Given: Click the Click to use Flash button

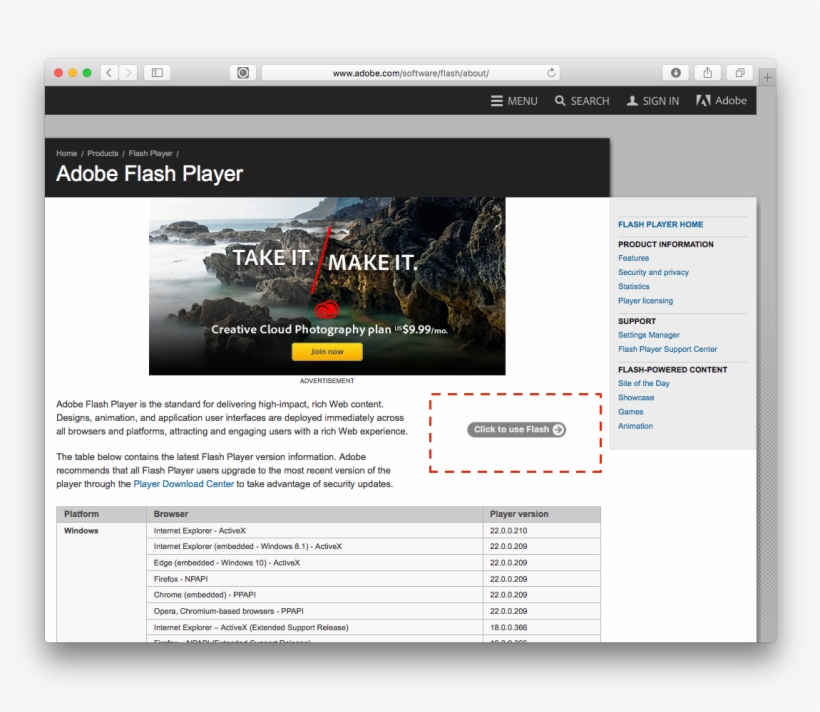Looking at the screenshot, I should coord(516,430).
